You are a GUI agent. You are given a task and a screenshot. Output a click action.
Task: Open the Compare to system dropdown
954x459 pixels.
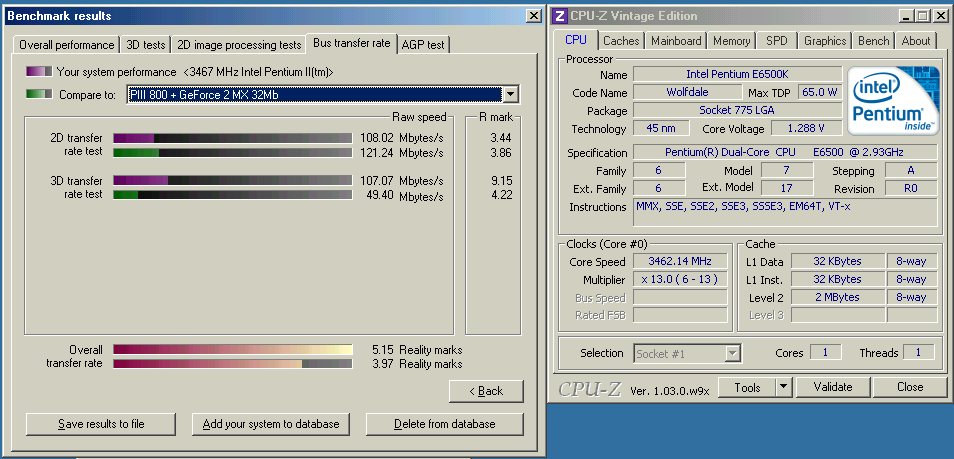[511, 94]
